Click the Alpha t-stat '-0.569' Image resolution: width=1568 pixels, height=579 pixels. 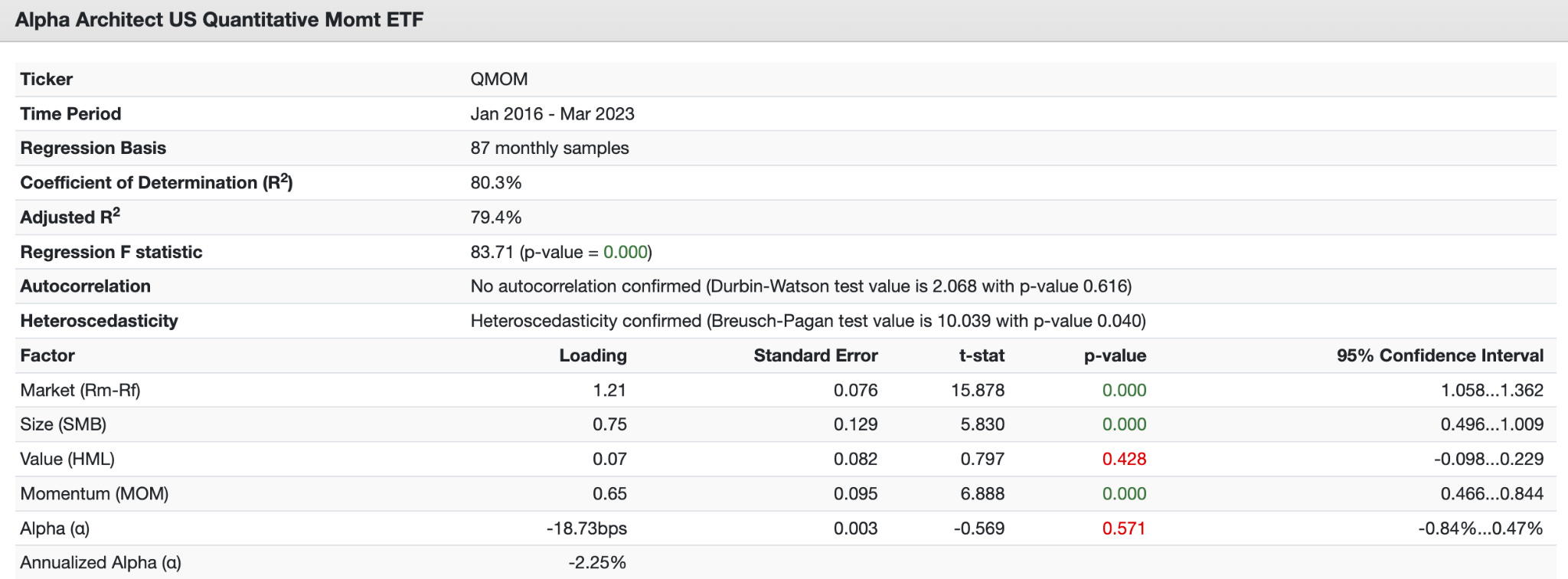coord(979,528)
